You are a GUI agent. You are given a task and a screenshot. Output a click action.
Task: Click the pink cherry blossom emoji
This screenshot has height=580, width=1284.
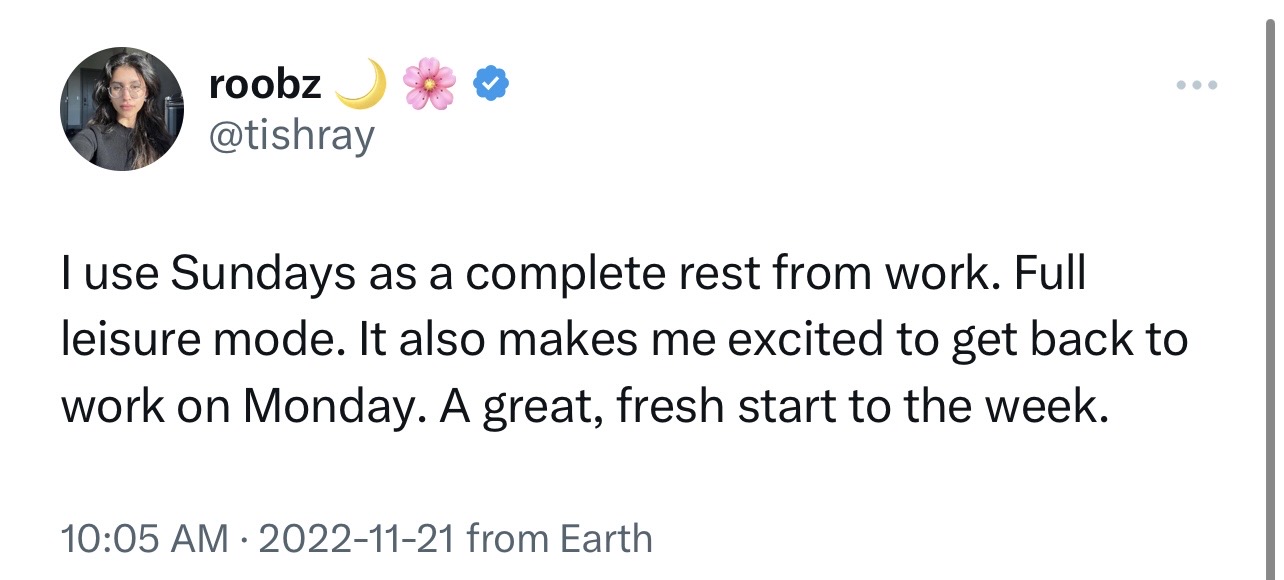pyautogui.click(x=429, y=85)
